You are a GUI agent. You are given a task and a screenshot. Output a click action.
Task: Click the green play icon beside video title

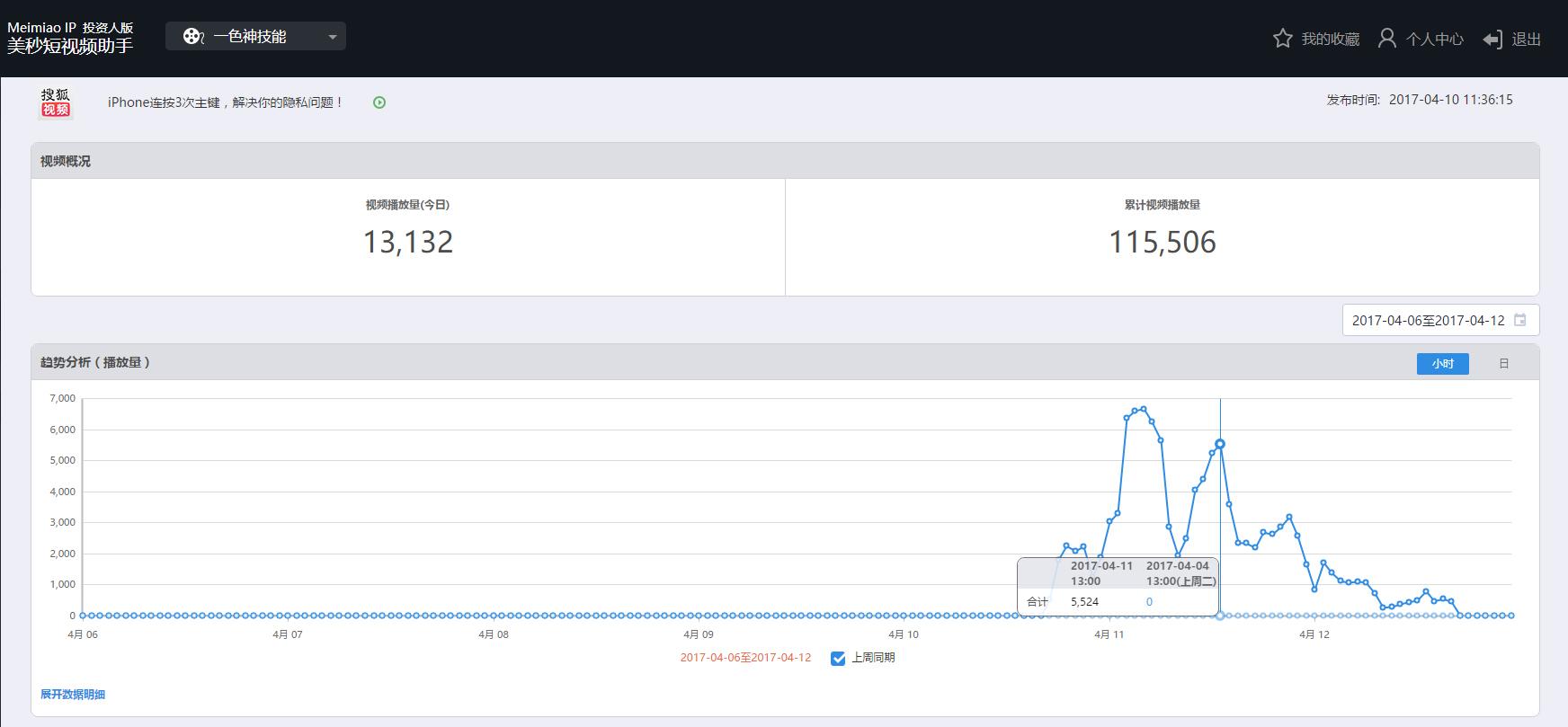(x=379, y=102)
